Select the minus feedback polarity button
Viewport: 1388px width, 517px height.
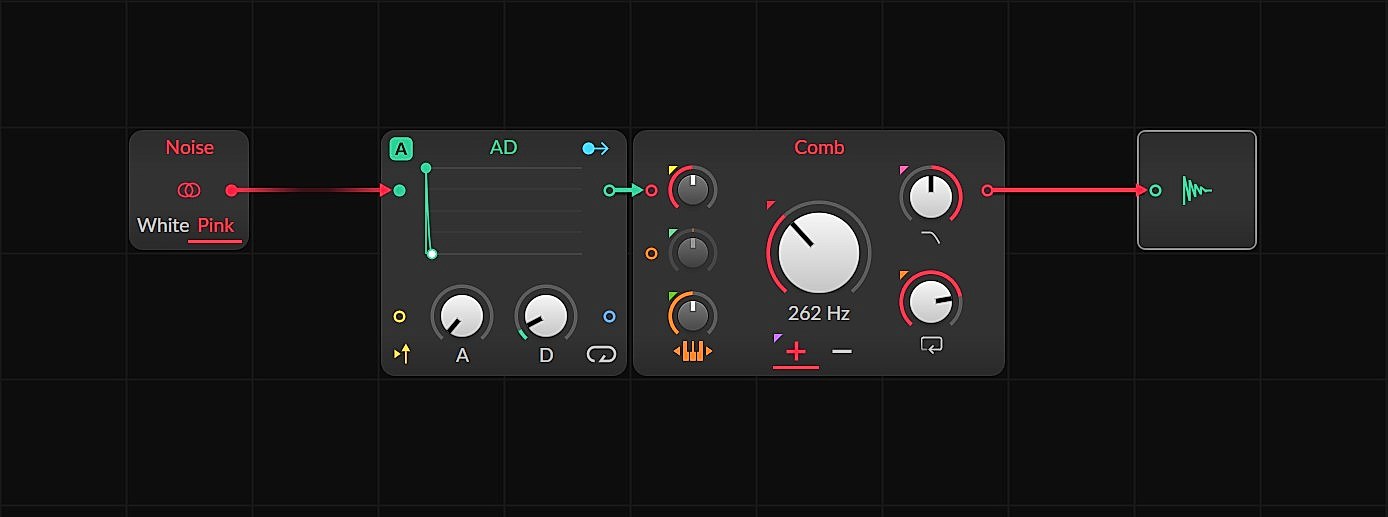coord(842,351)
